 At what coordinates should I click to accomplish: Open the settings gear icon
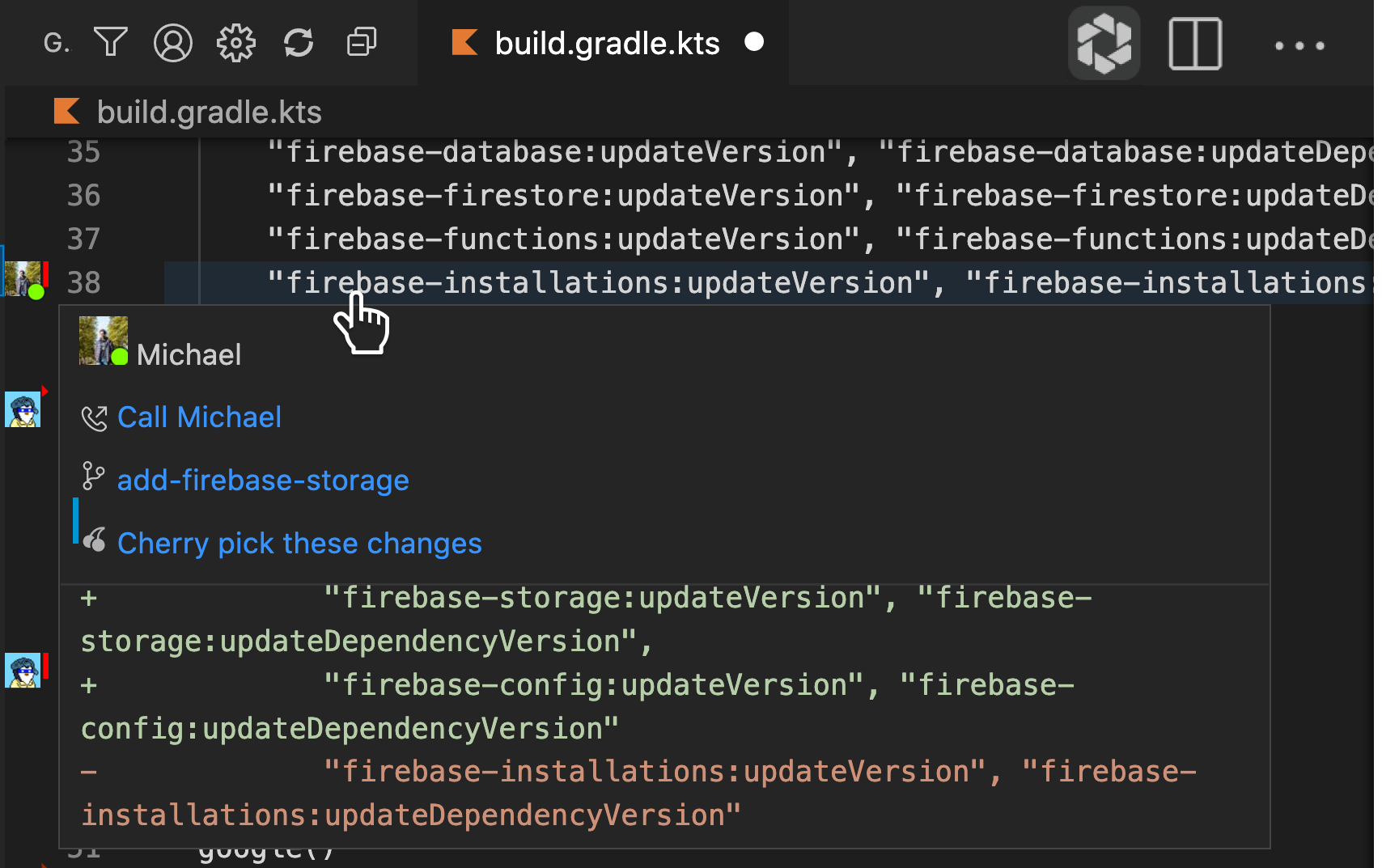[235, 42]
